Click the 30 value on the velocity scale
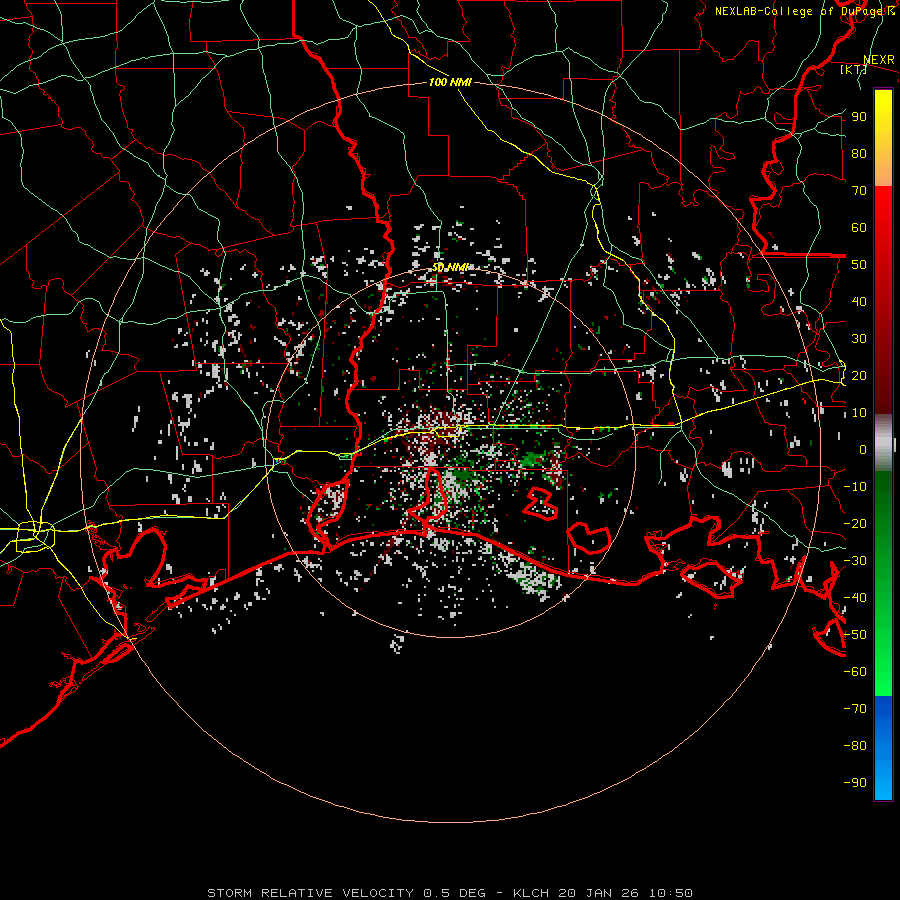 (x=859, y=339)
